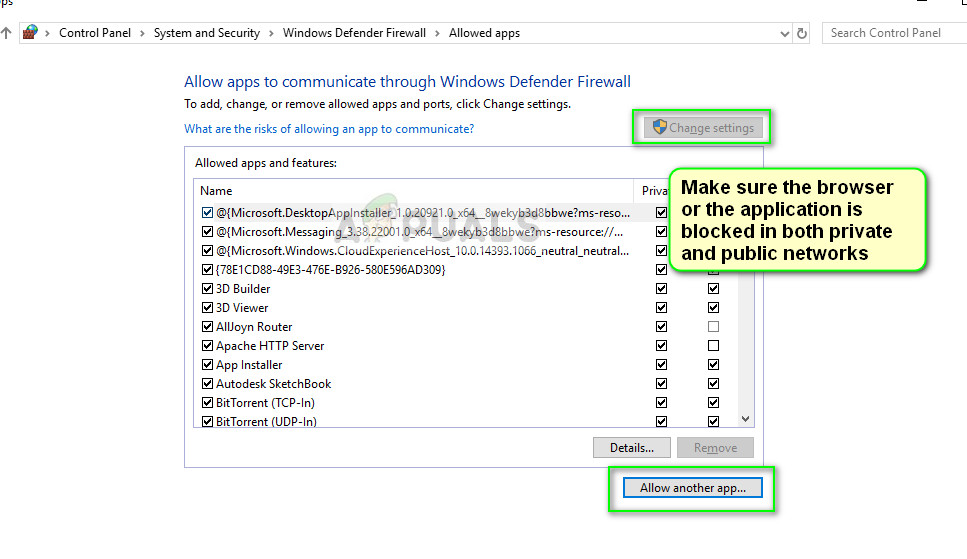
Task: Uncheck {78E1CD88-49E3...} name checkbox
Action: (207, 270)
